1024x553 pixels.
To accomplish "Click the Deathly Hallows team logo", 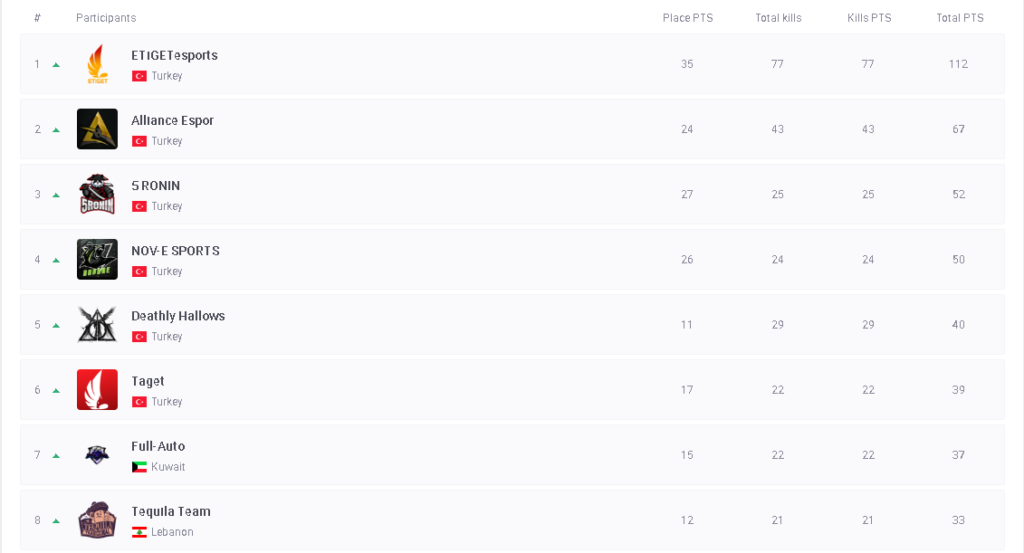I will (97, 324).
